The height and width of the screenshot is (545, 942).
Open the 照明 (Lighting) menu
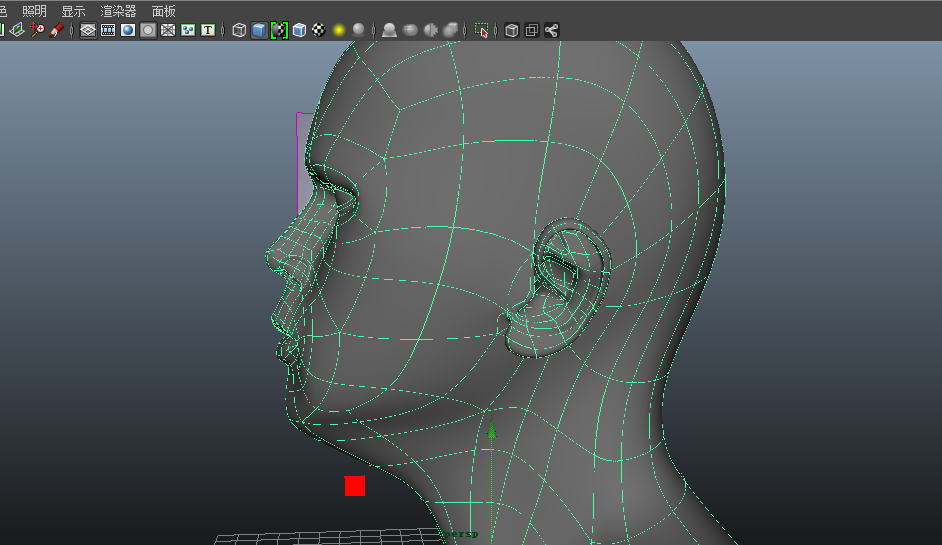[x=34, y=11]
